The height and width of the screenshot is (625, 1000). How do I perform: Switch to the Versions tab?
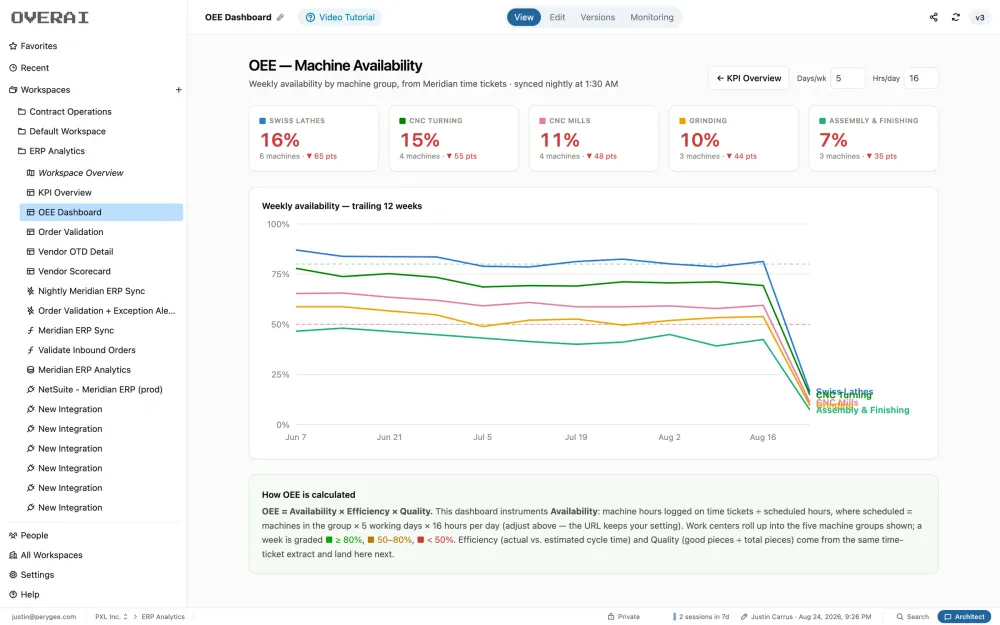598,17
